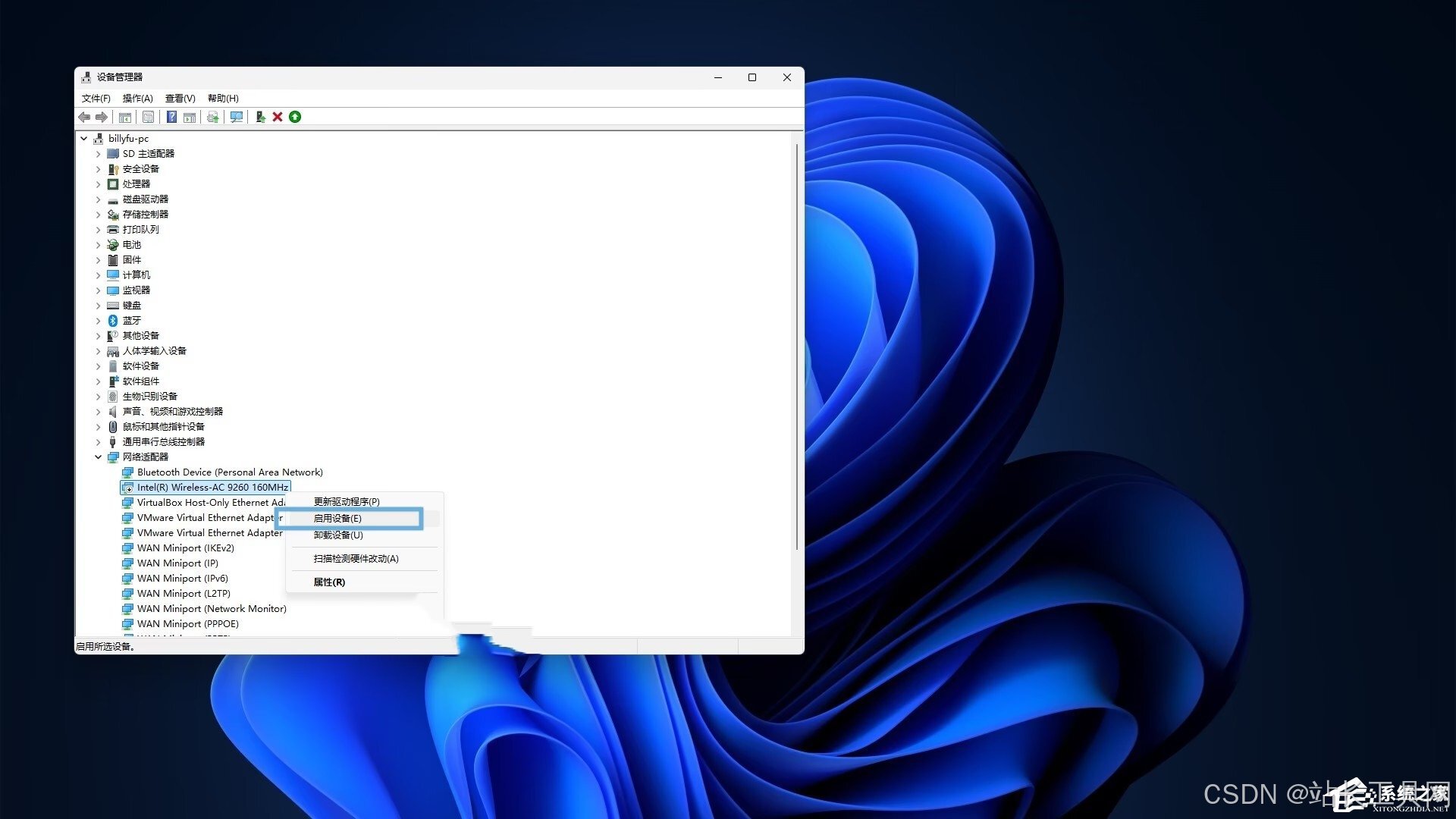Open the 查看(V) menu
The image size is (1456, 819).
click(180, 99)
